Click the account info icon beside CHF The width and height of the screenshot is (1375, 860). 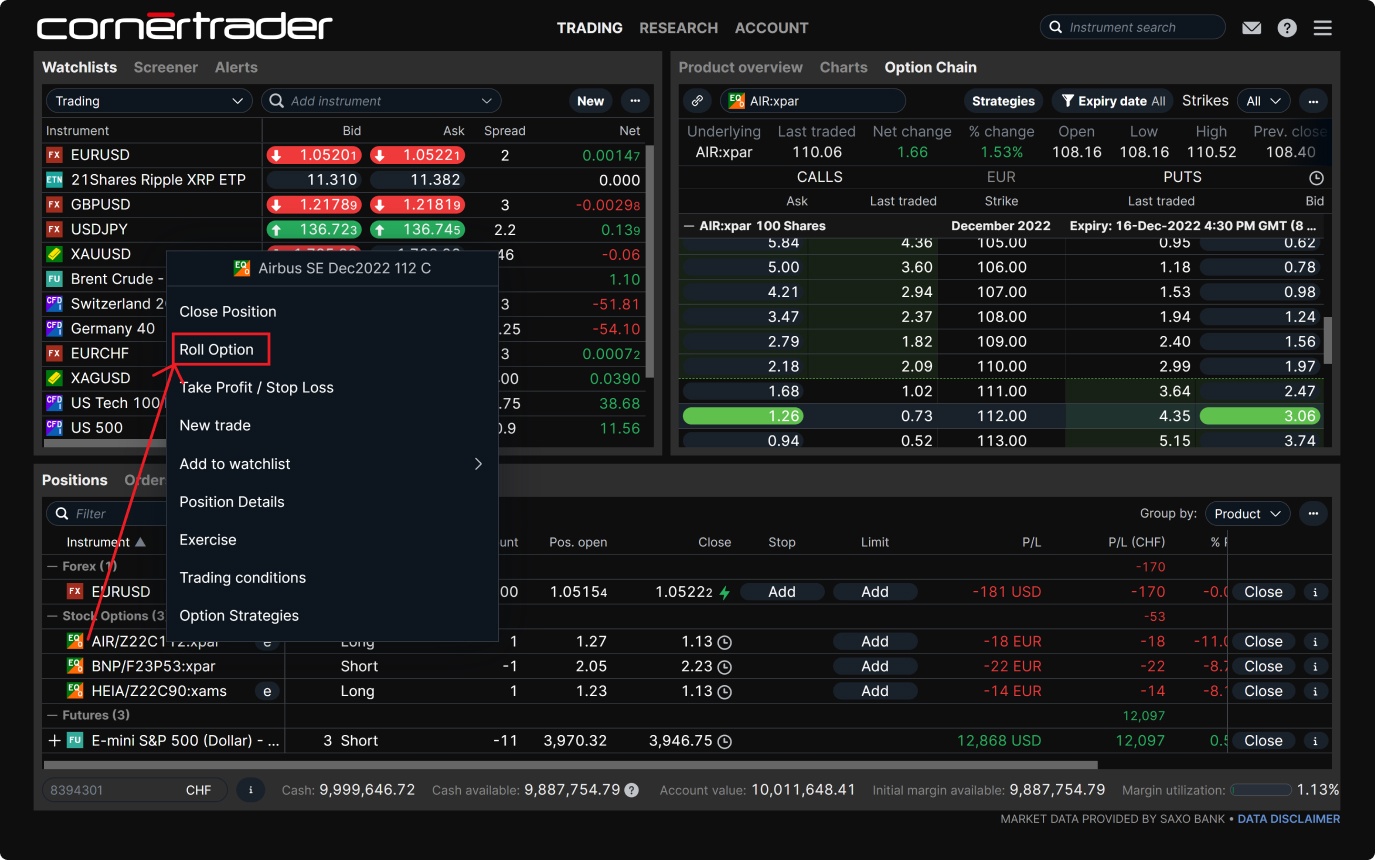coord(250,790)
